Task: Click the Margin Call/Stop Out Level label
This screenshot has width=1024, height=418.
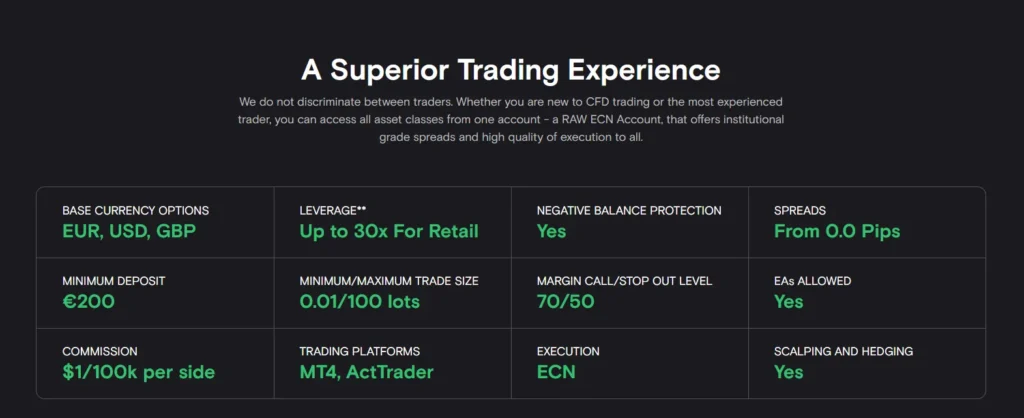Action: click(x=624, y=281)
